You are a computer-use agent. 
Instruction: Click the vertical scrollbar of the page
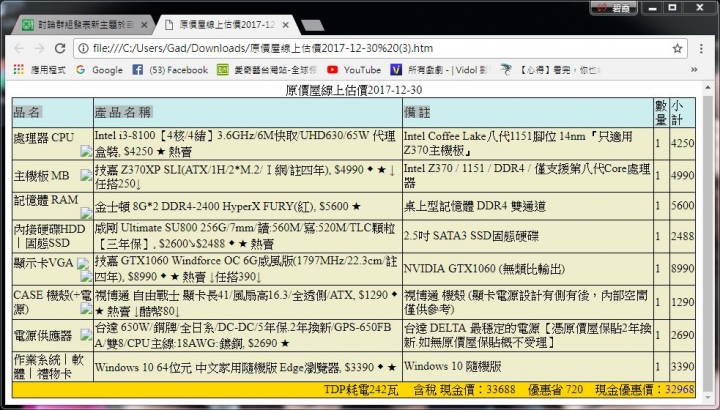708,241
